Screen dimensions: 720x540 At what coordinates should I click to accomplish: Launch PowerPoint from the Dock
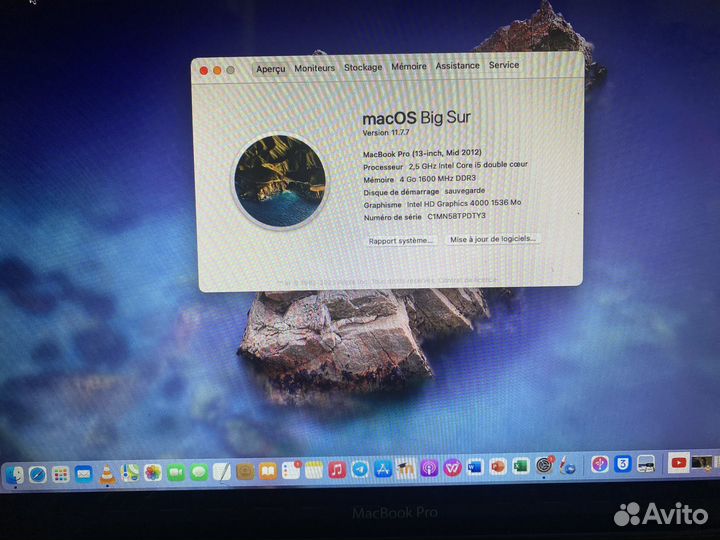pyautogui.click(x=498, y=467)
